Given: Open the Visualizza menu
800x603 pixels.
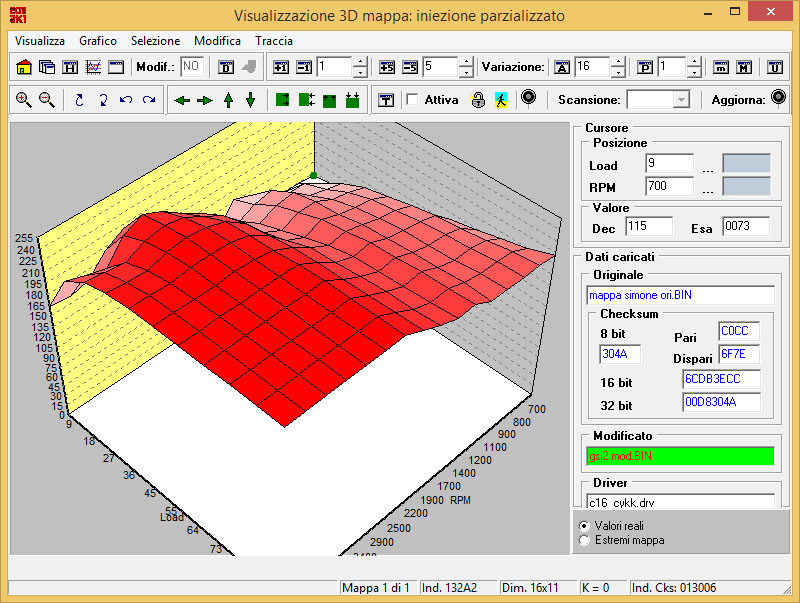Looking at the screenshot, I should pos(40,41).
